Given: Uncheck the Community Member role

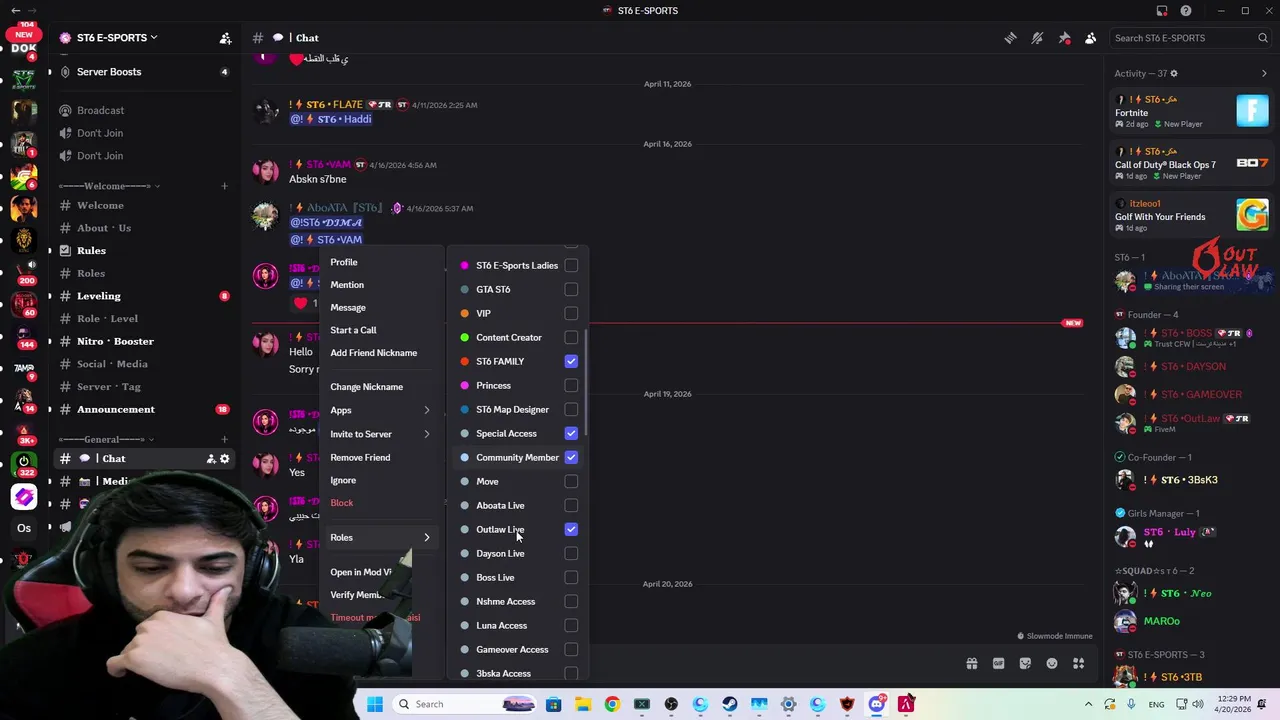Looking at the screenshot, I should point(571,457).
